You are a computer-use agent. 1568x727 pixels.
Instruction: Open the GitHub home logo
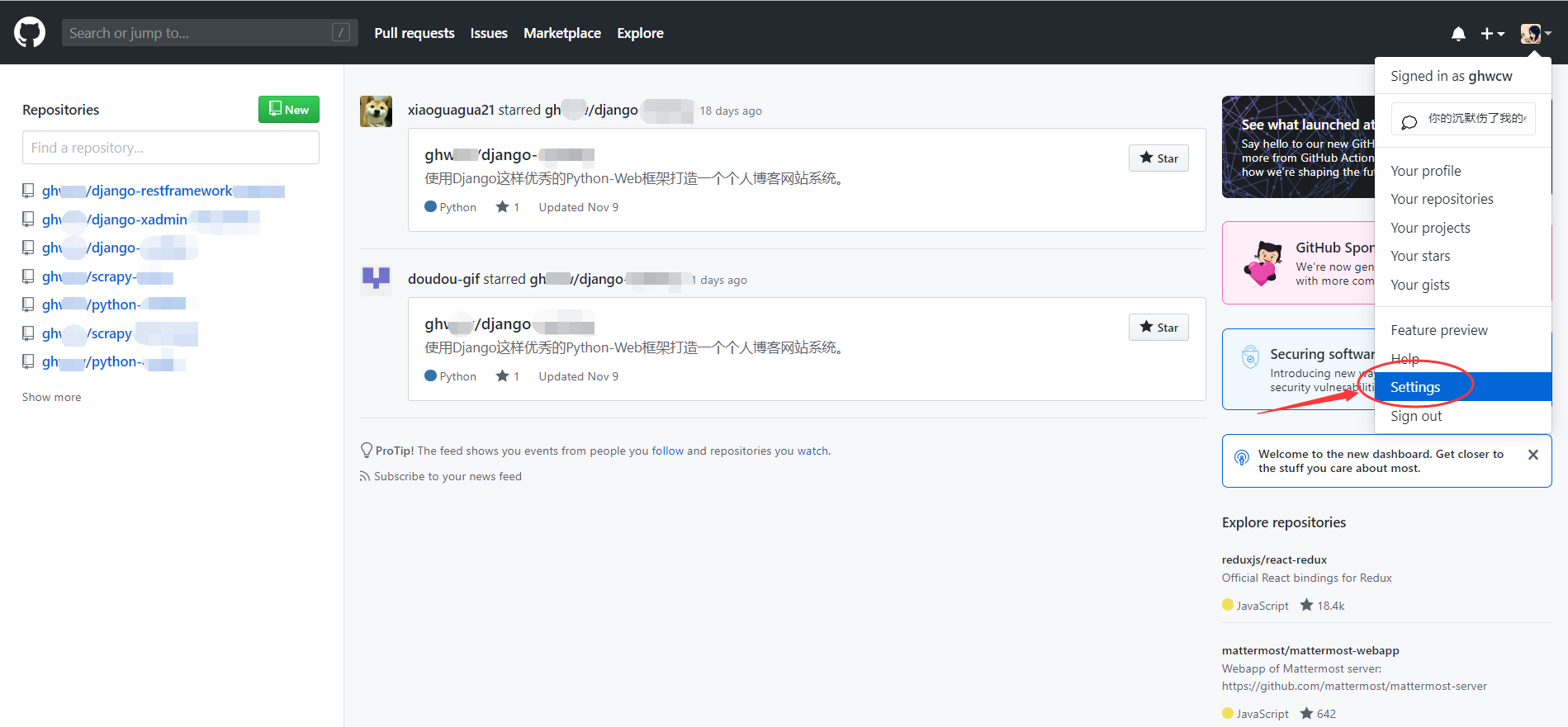[30, 33]
